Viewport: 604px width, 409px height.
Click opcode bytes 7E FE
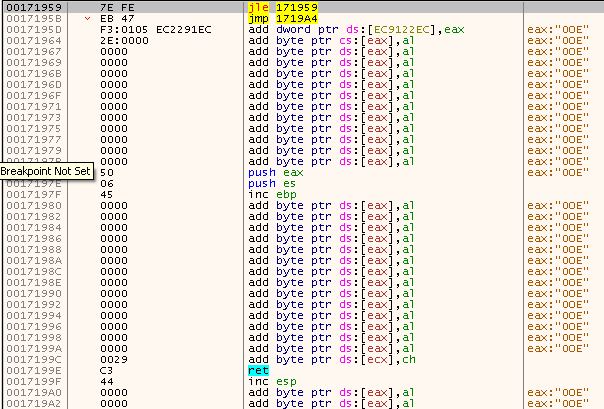point(115,7)
